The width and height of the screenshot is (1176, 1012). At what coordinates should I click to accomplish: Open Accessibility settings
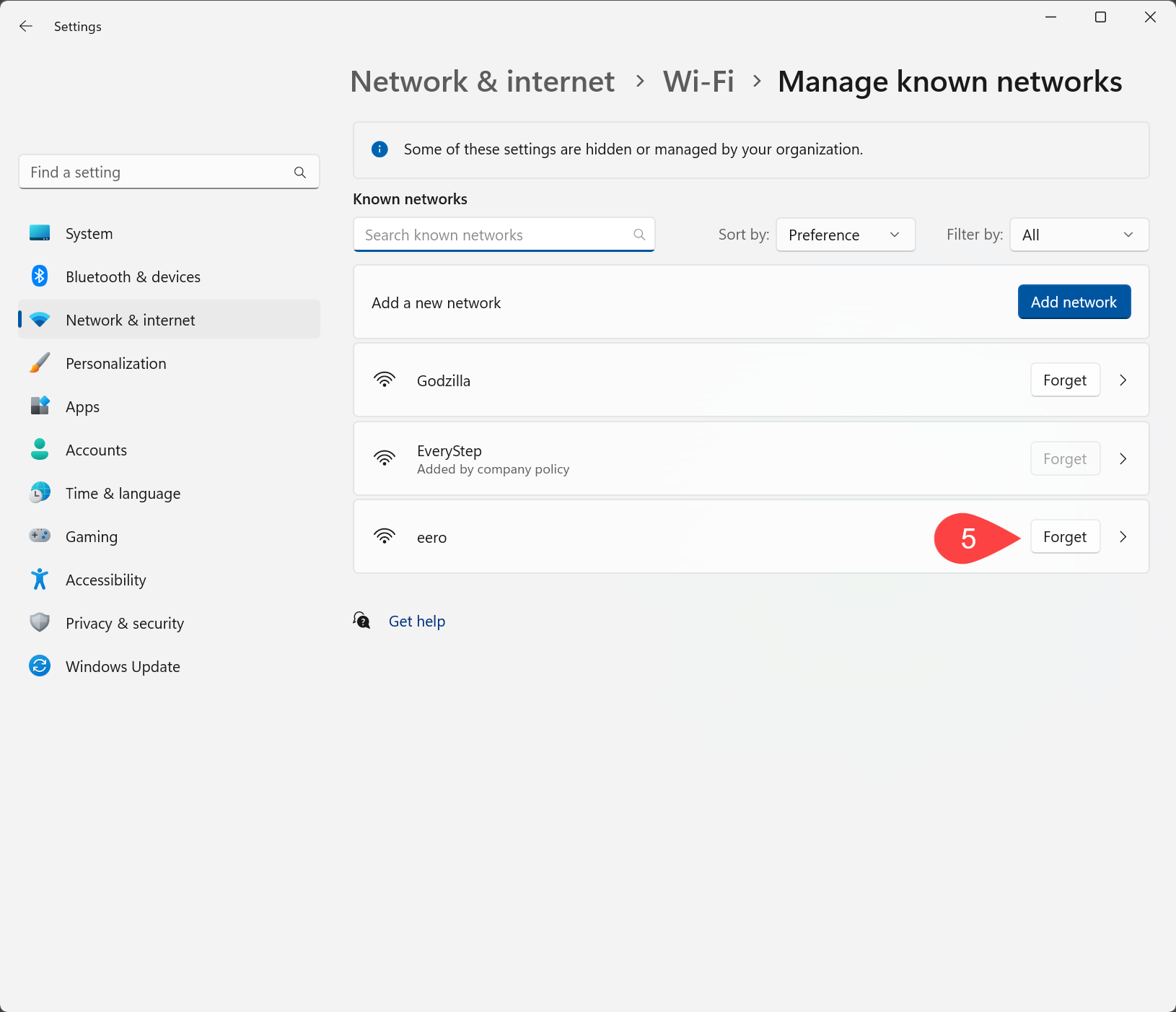click(x=105, y=580)
